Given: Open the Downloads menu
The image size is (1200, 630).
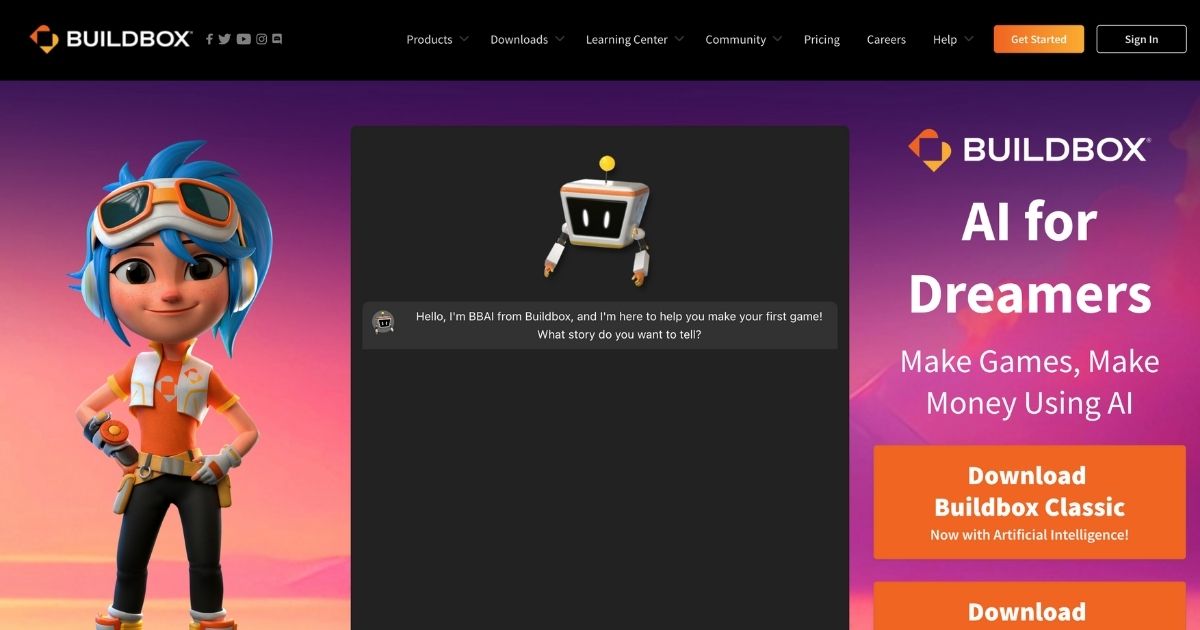Looking at the screenshot, I should [519, 40].
